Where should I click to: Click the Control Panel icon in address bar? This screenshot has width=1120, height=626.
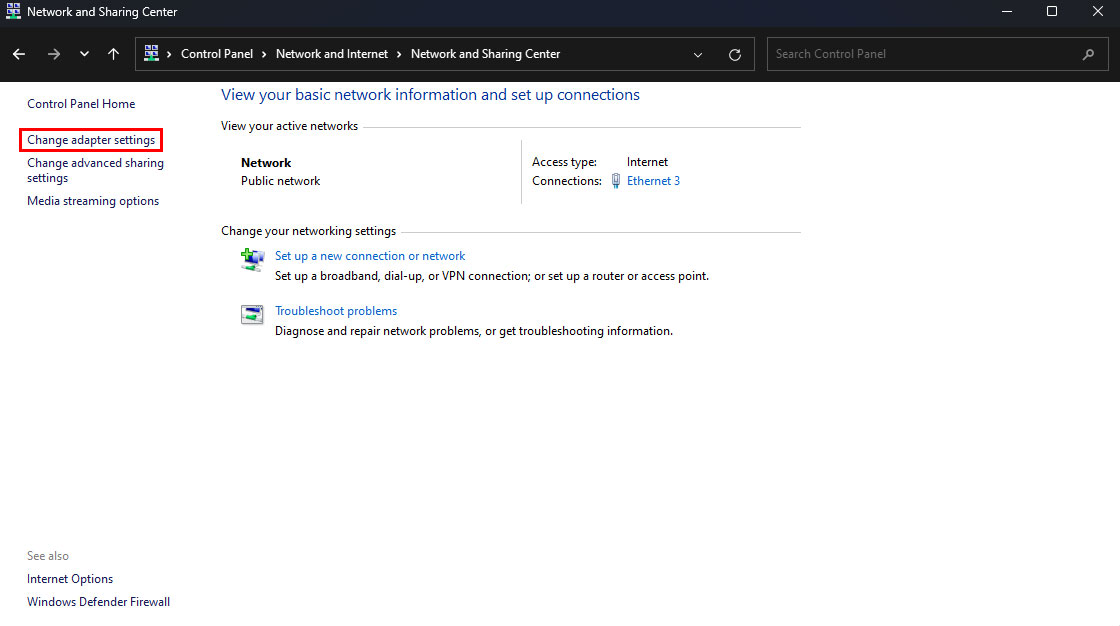152,54
